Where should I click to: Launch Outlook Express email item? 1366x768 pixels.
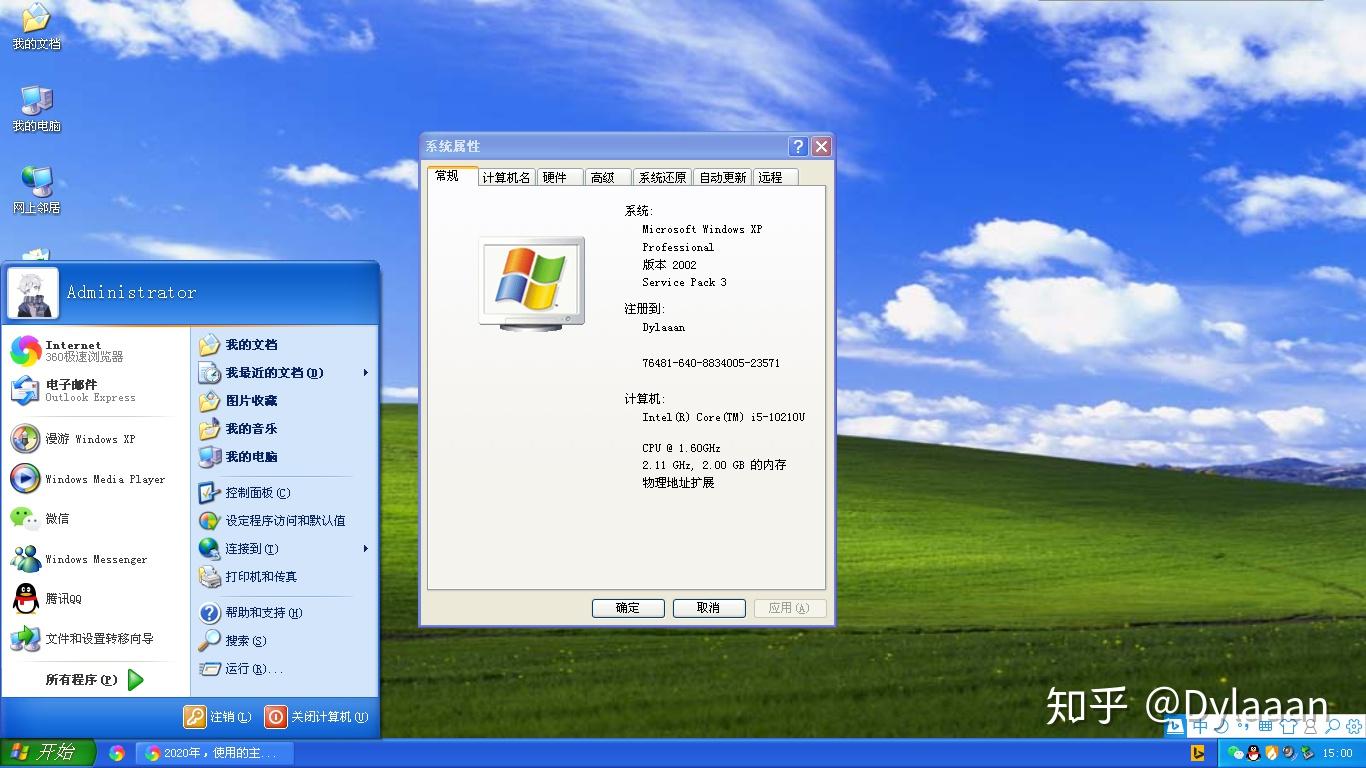96,391
